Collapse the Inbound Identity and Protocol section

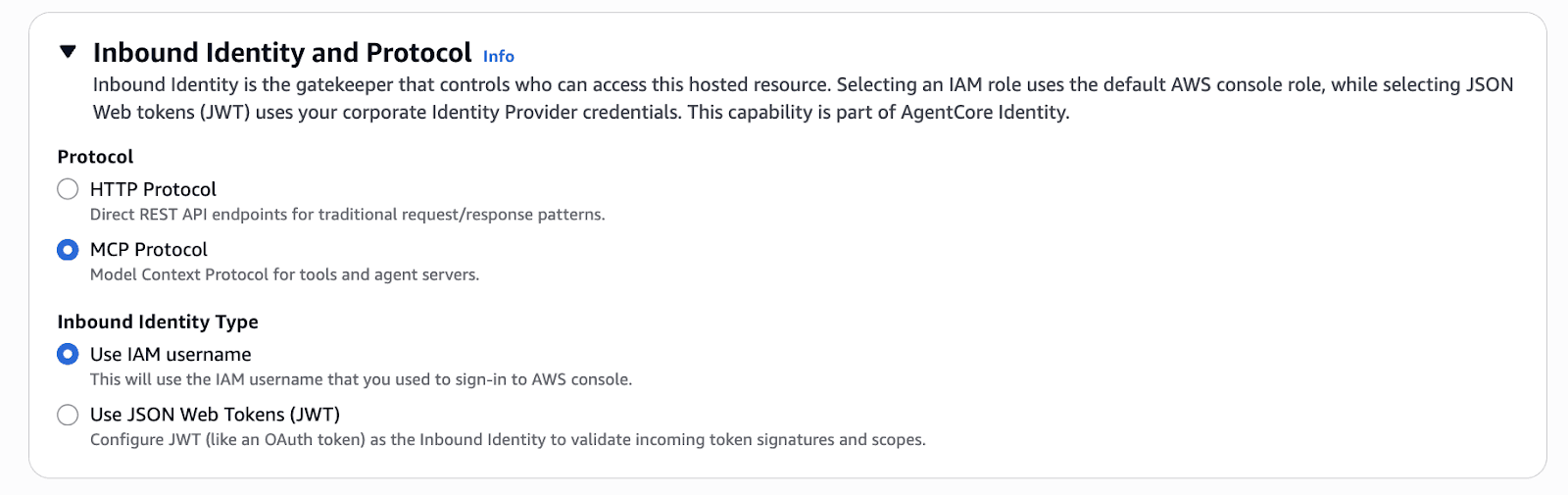coord(68,52)
